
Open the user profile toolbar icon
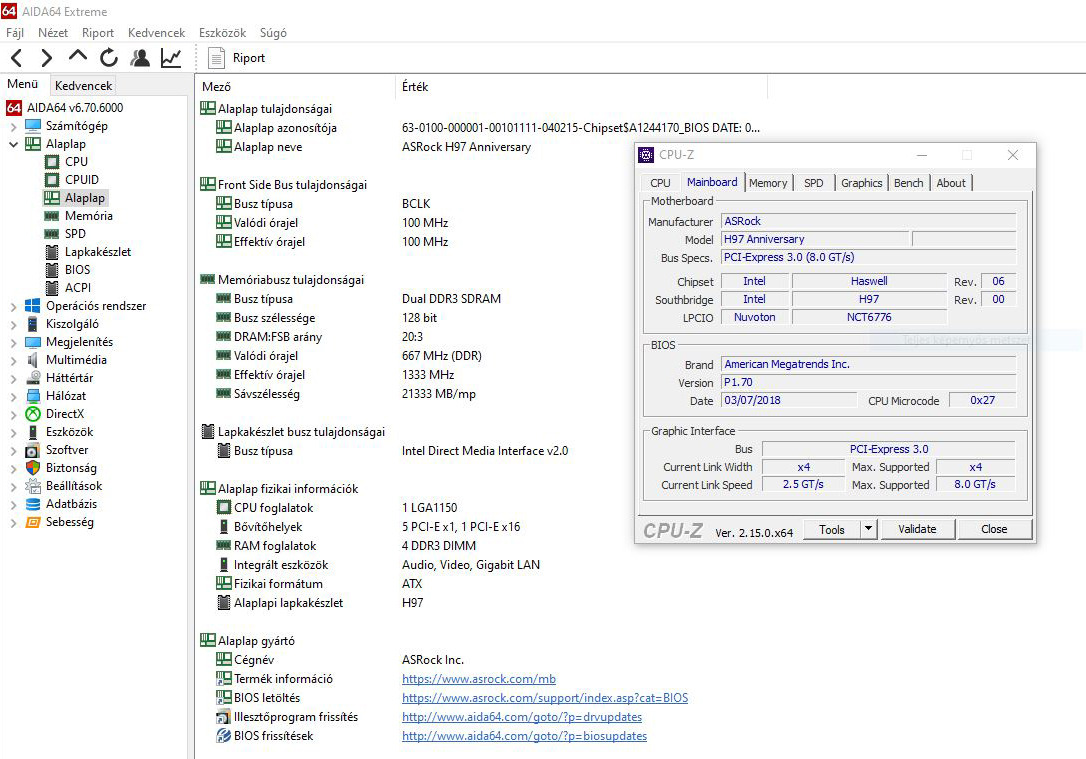pyautogui.click(x=140, y=58)
